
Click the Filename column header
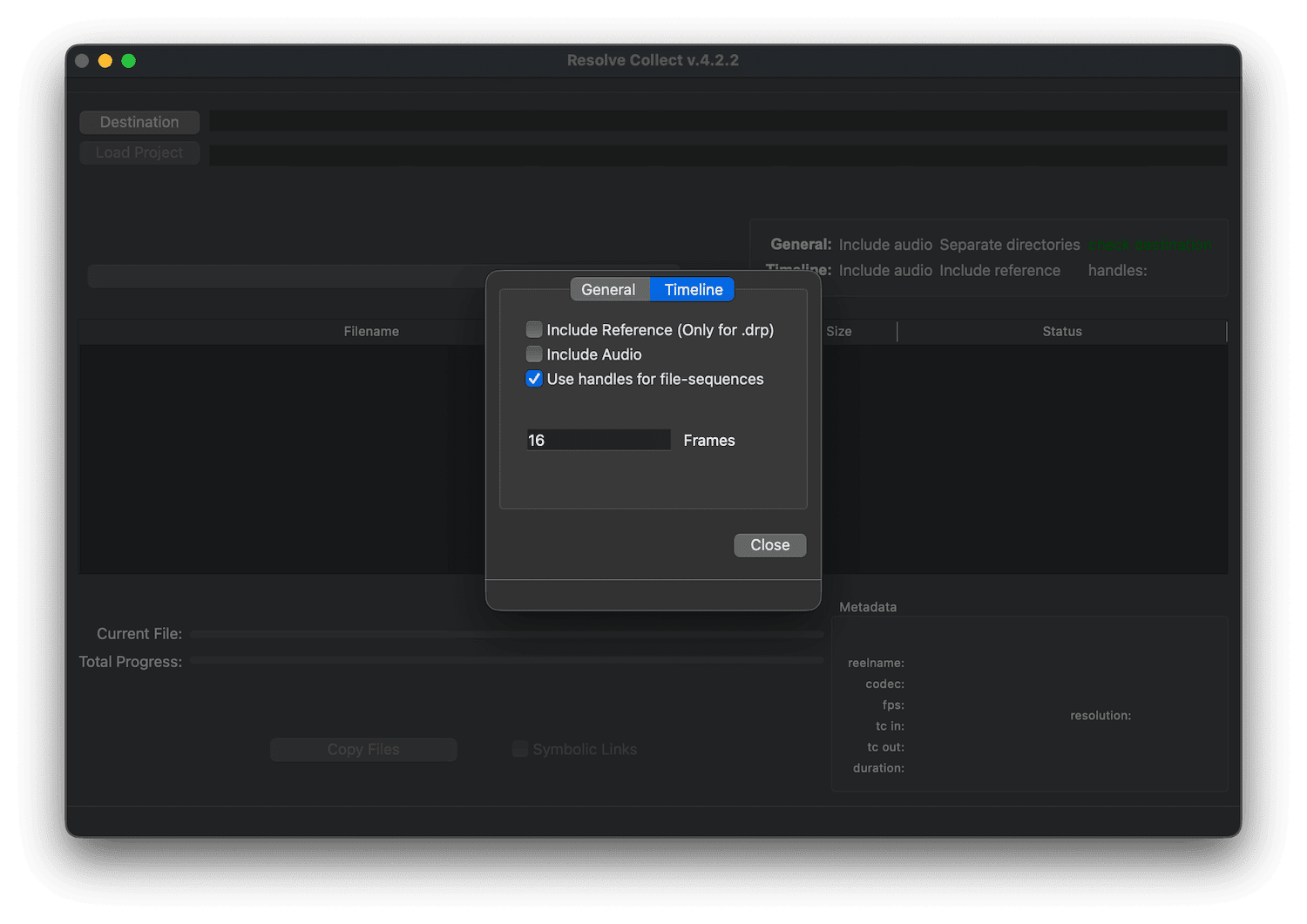(x=371, y=332)
